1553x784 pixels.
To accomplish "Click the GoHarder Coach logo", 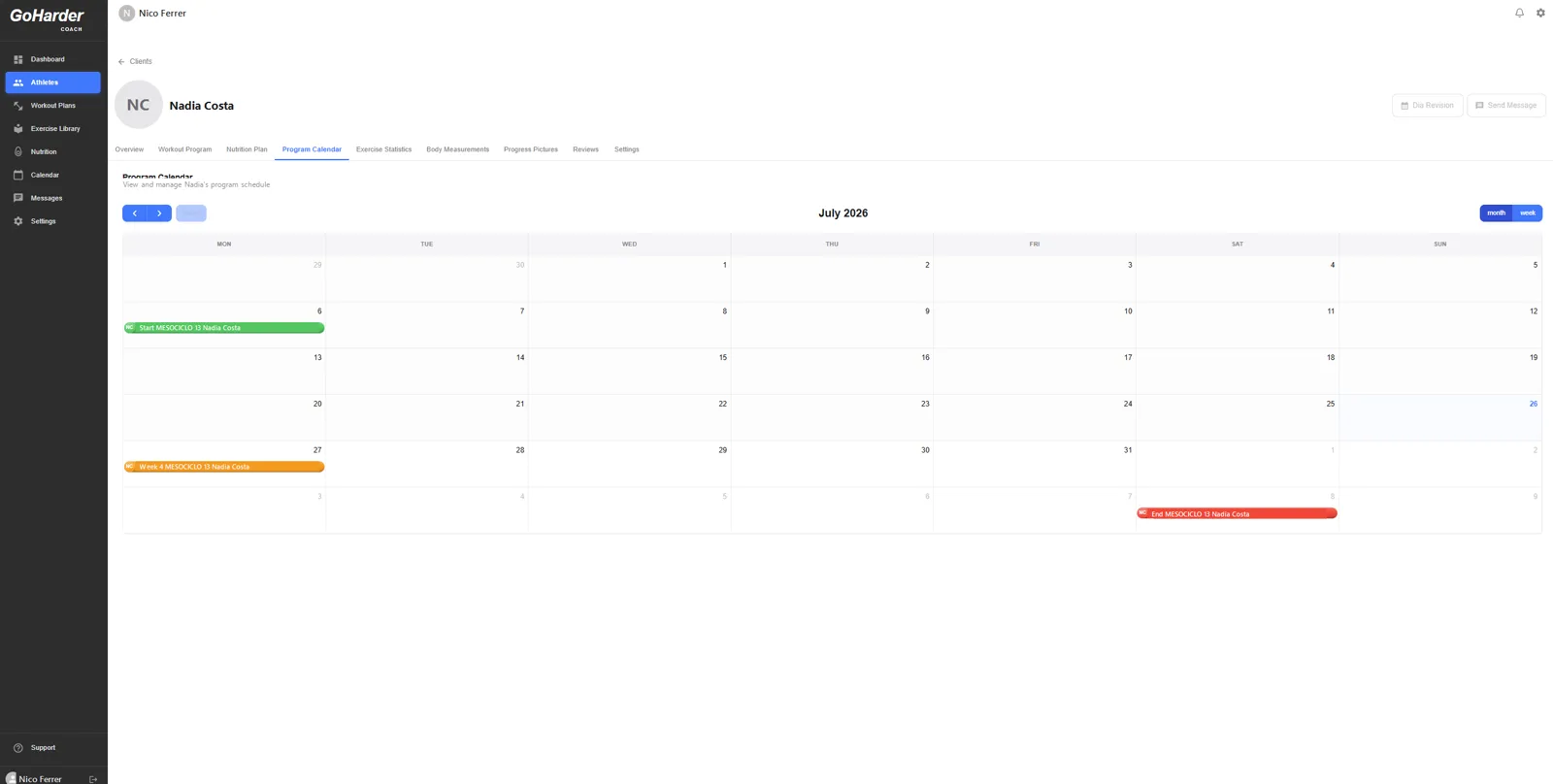I will [x=48, y=18].
